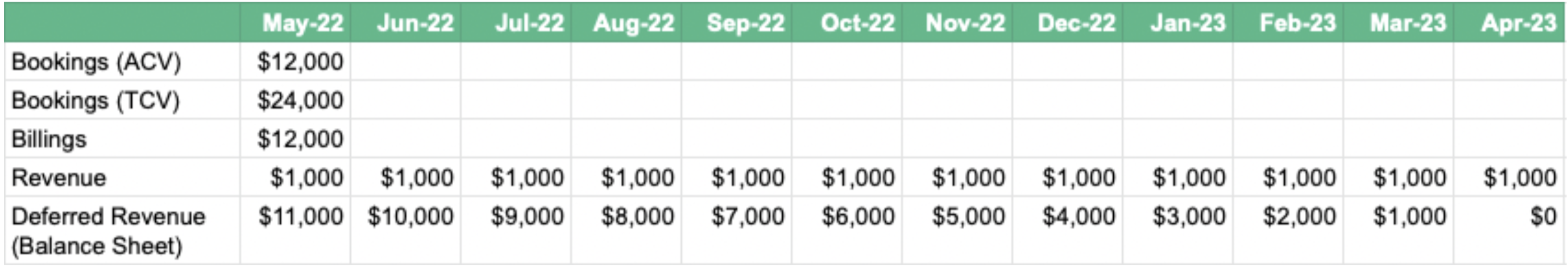The width and height of the screenshot is (1568, 271).
Task: Click the May-22 Bookings ACV $12,000 cell
Action: [300, 62]
